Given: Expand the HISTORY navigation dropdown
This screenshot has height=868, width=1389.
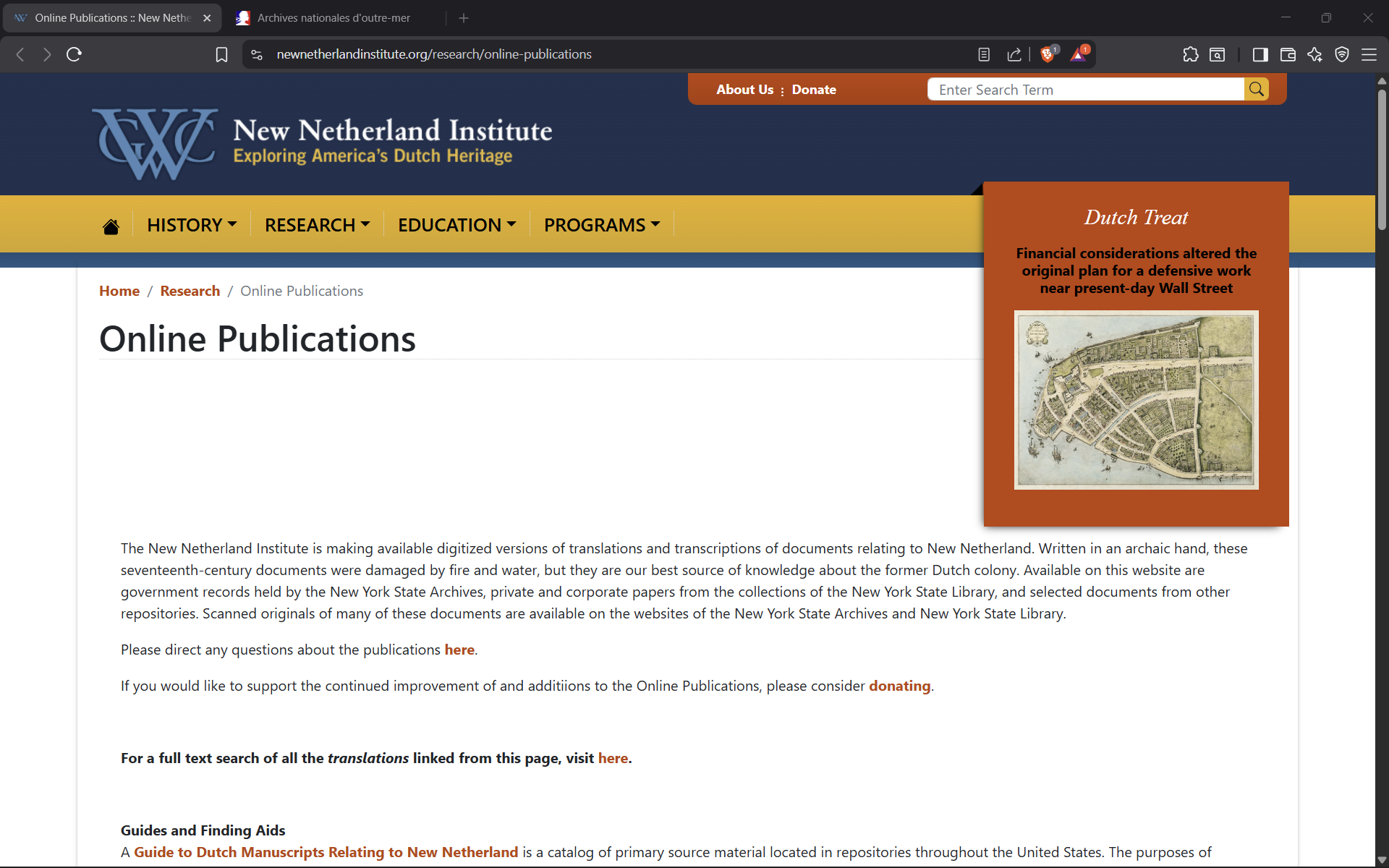Looking at the screenshot, I should [x=191, y=225].
